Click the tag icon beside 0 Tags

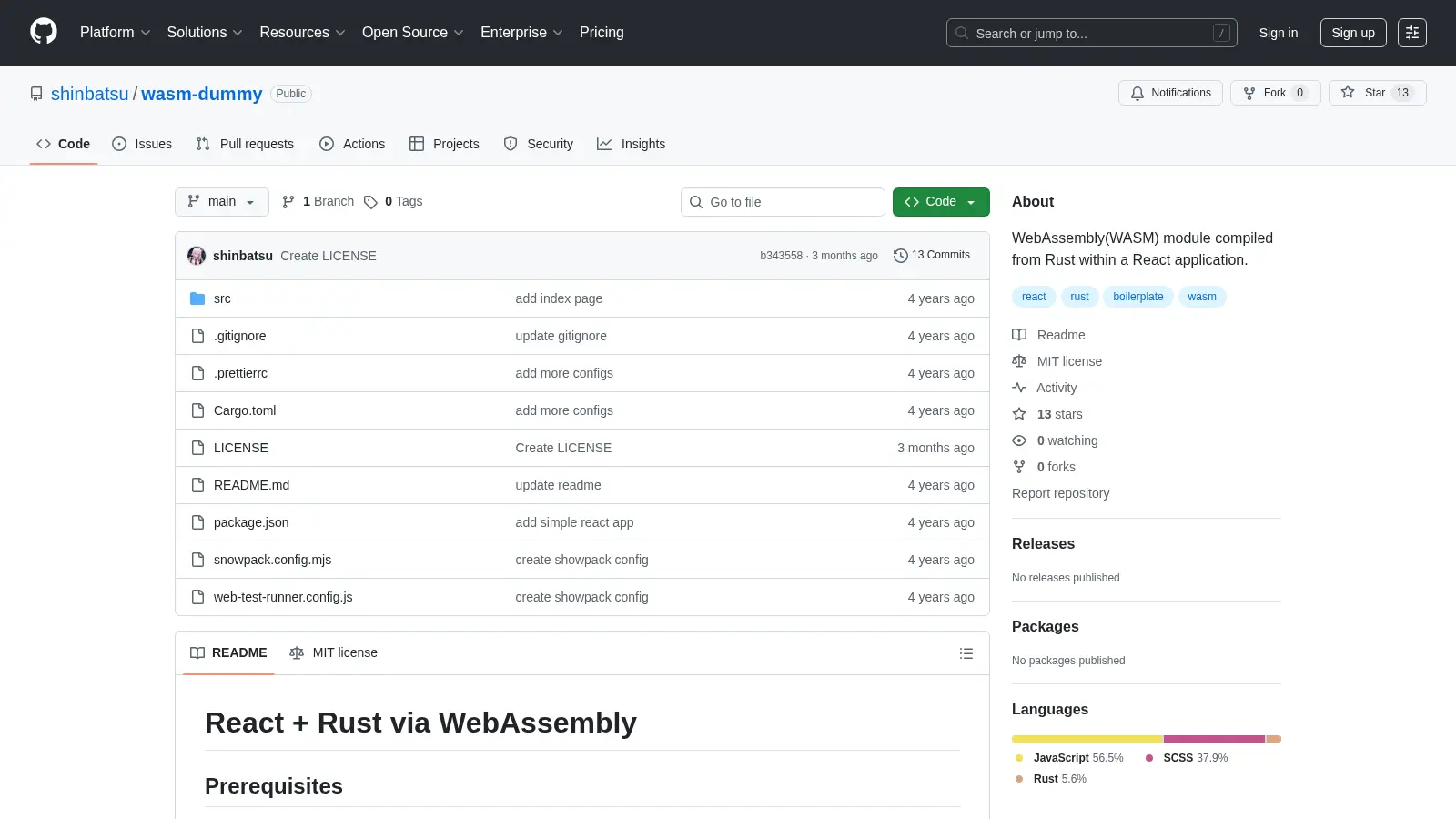tap(370, 202)
